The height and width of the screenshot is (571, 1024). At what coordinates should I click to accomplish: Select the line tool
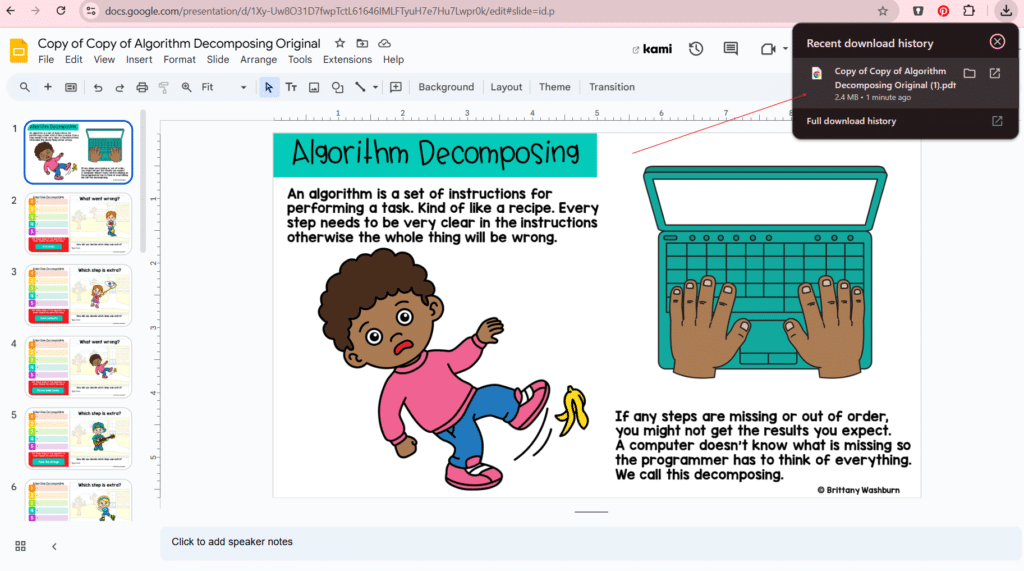coord(360,87)
